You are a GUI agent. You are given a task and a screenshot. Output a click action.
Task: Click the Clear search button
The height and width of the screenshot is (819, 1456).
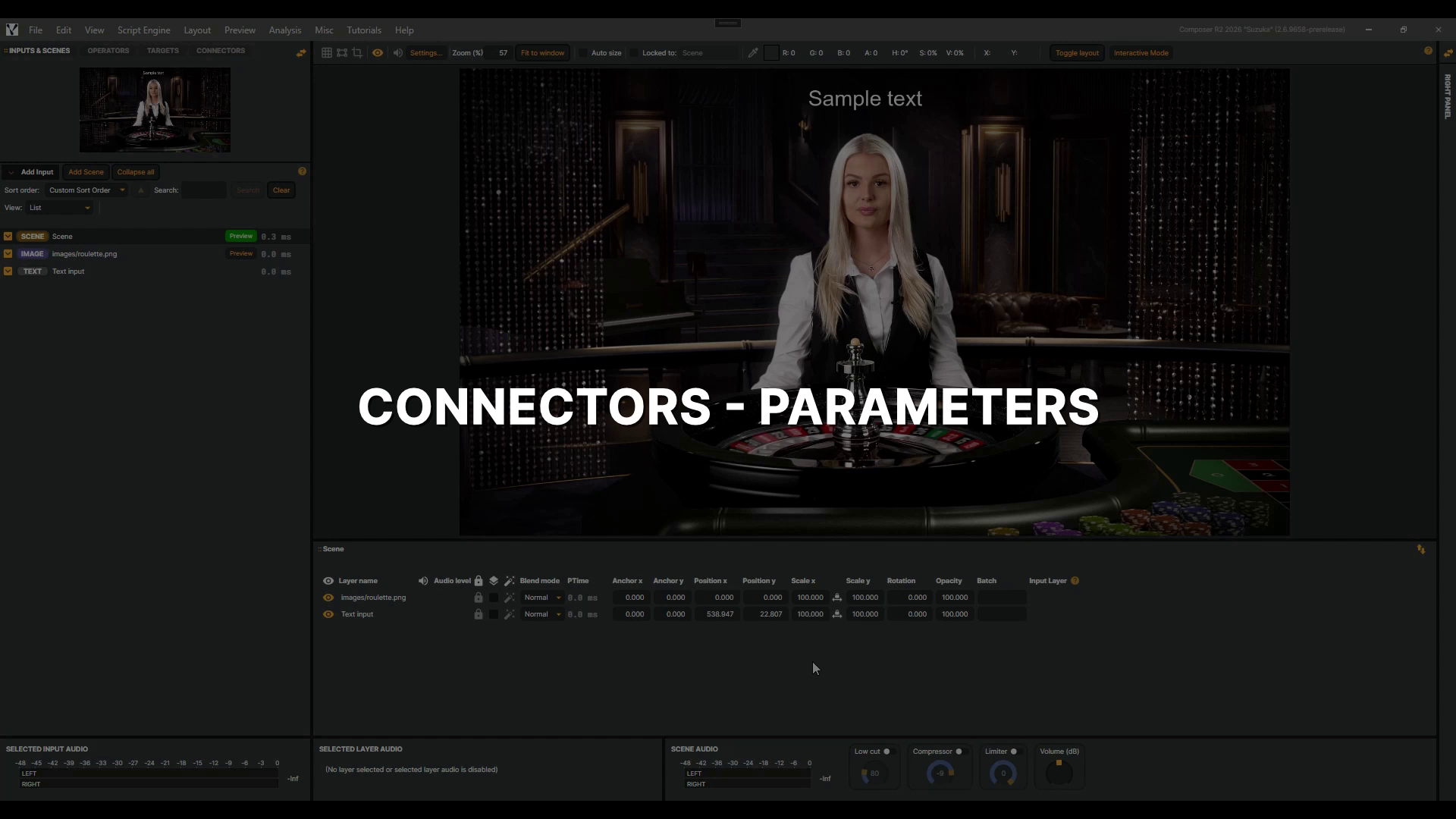pyautogui.click(x=281, y=190)
